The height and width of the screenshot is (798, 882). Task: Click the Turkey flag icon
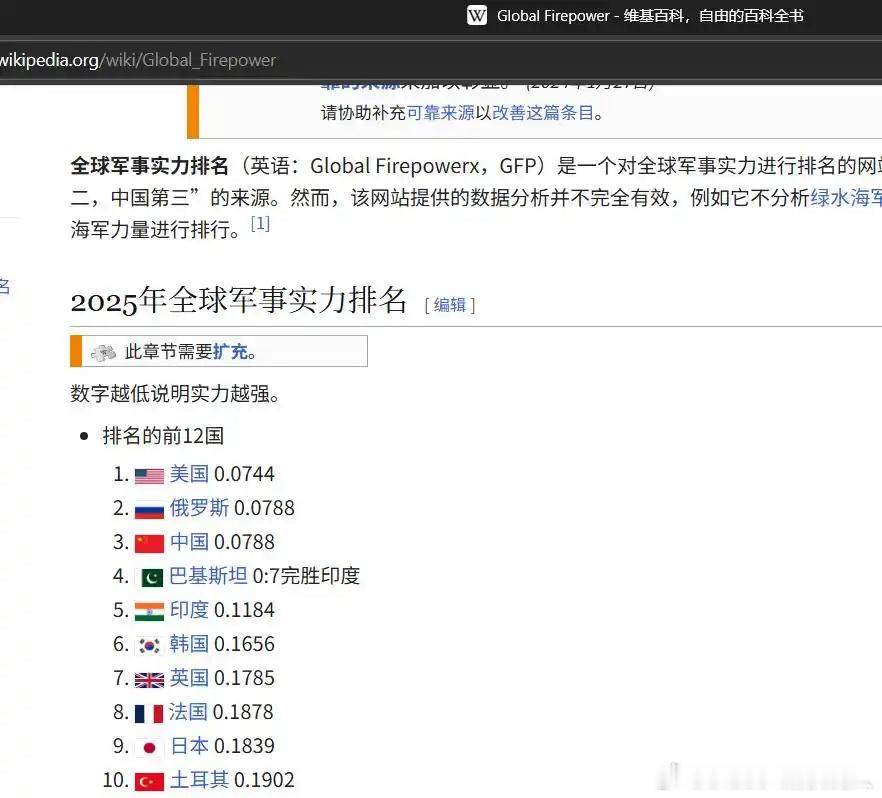149,782
